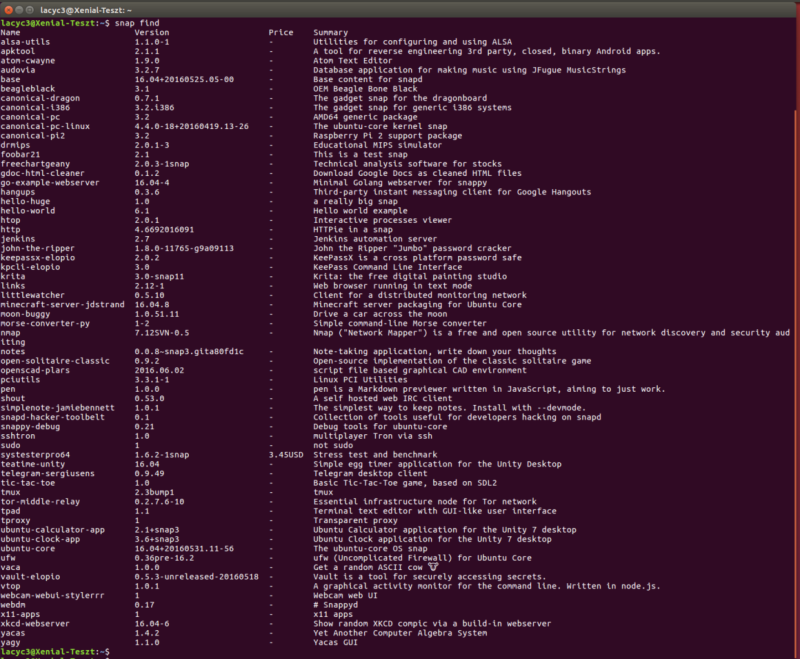Click the 'gdoc-html-cleaner' package name
Screen dimensions: 800x659
[x=42, y=173]
